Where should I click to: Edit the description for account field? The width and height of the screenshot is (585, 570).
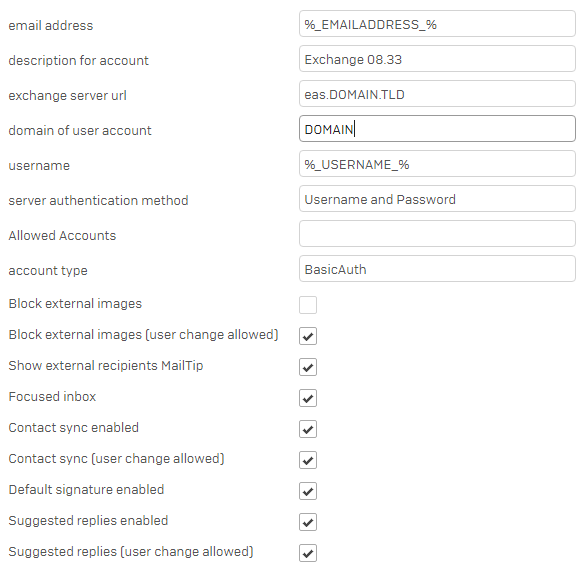(x=437, y=59)
